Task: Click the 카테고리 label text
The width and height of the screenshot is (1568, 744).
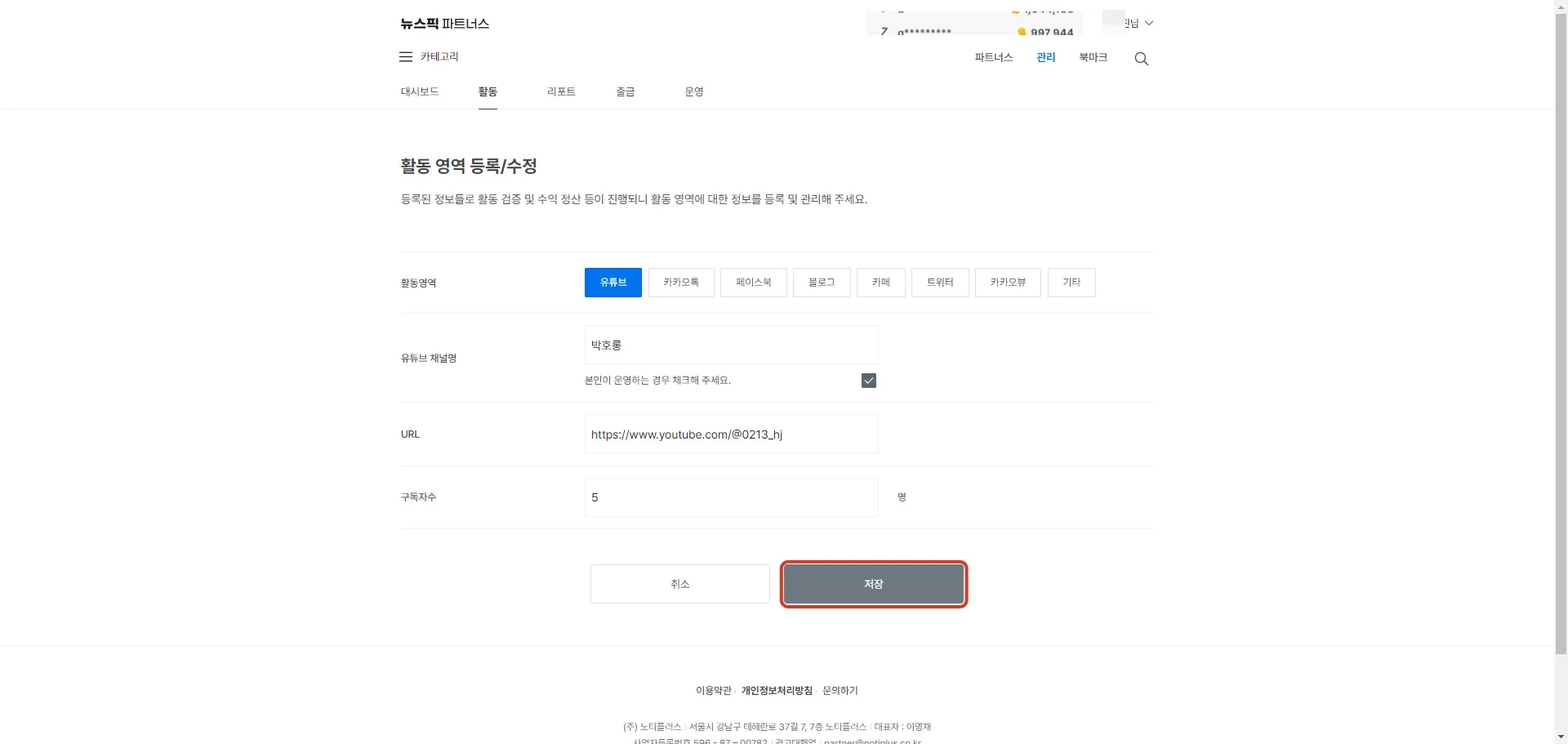Action: 439,56
